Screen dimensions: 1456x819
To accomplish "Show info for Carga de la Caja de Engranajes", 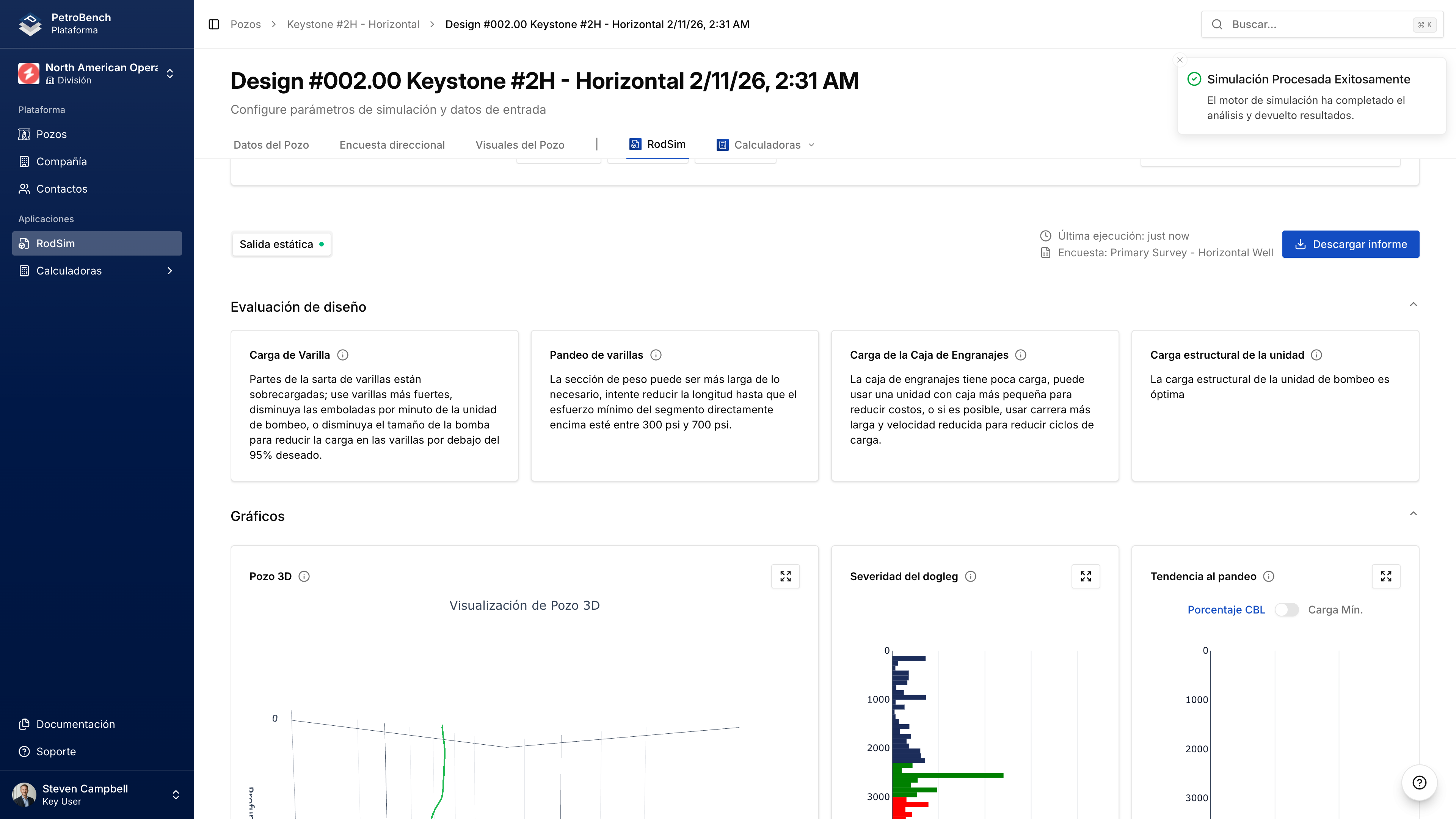I will pos(1020,355).
